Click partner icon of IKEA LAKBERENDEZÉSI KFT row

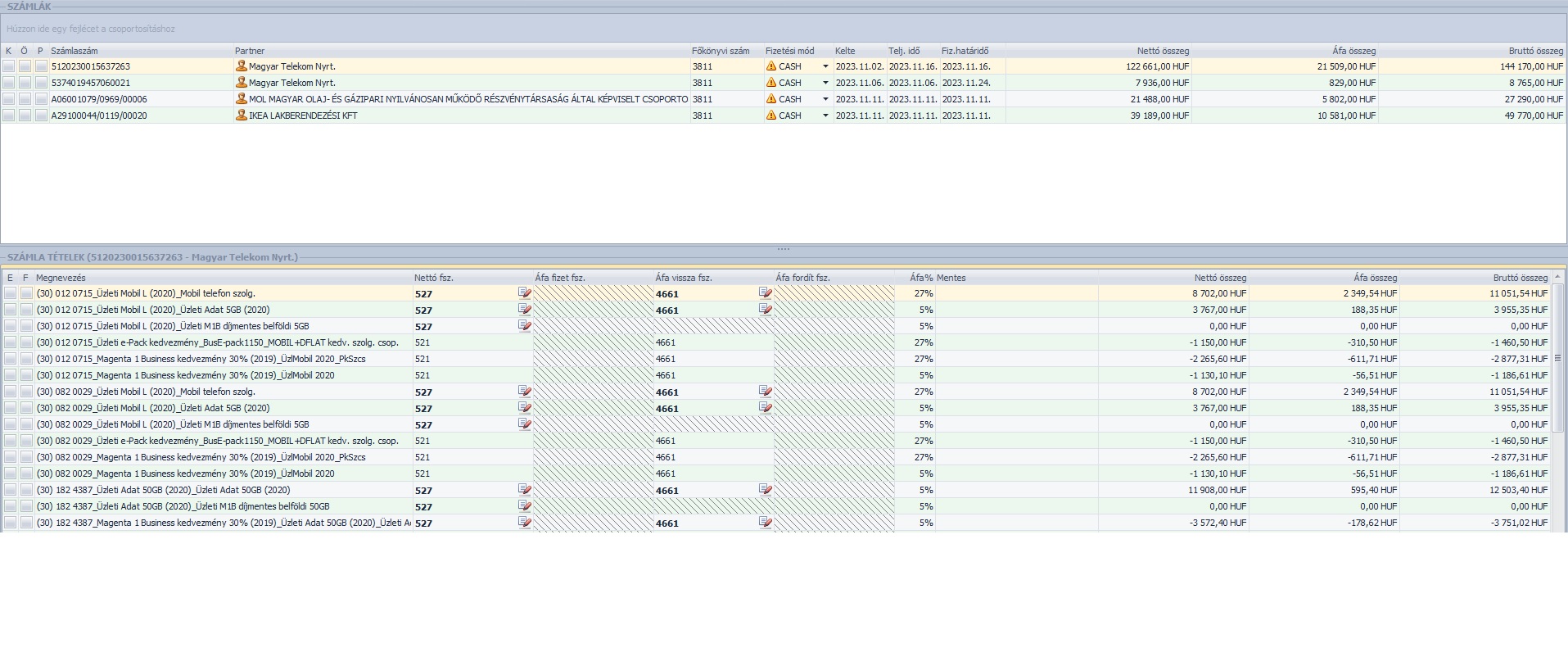tap(241, 116)
